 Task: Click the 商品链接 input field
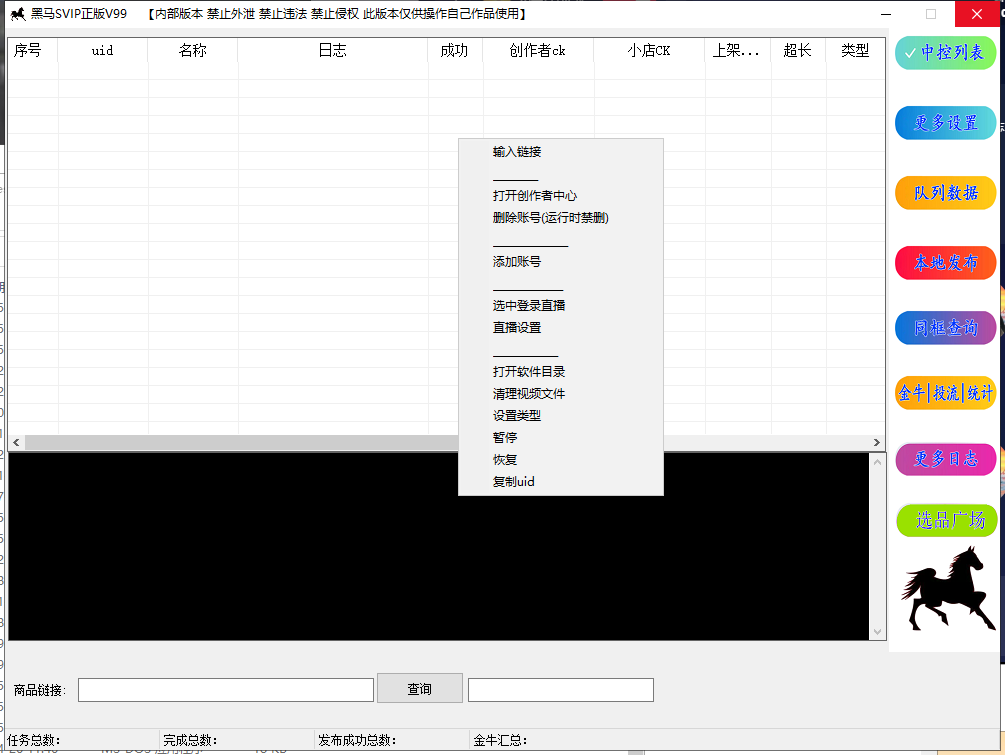click(x=226, y=690)
